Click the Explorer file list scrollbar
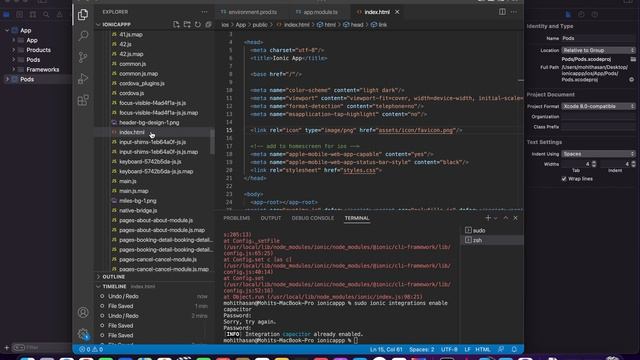Image resolution: width=640 pixels, height=360 pixels. pos(212,142)
